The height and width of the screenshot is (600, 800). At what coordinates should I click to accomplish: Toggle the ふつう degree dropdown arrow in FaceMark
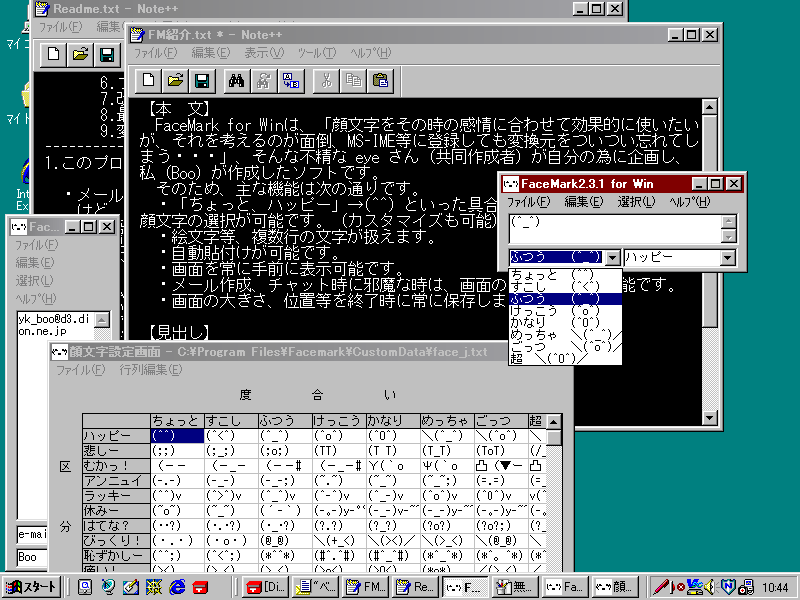coord(613,258)
